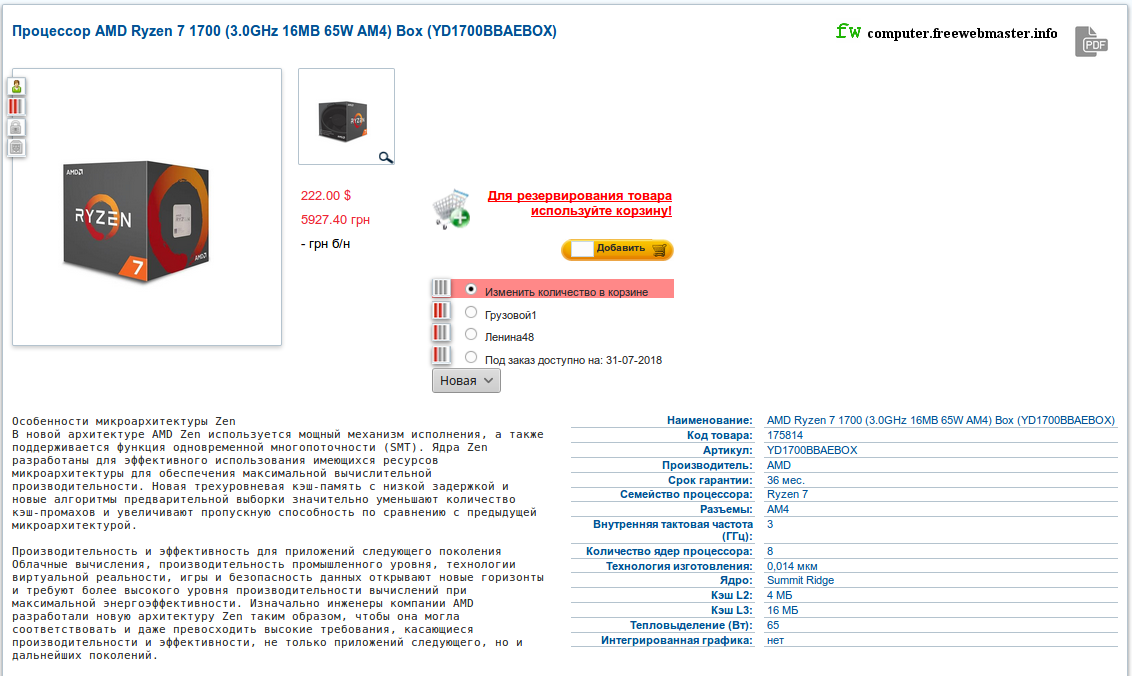Screen dimensions: 1132x676
Task: Click stock bars icon next to Ленина48
Action: (440, 333)
